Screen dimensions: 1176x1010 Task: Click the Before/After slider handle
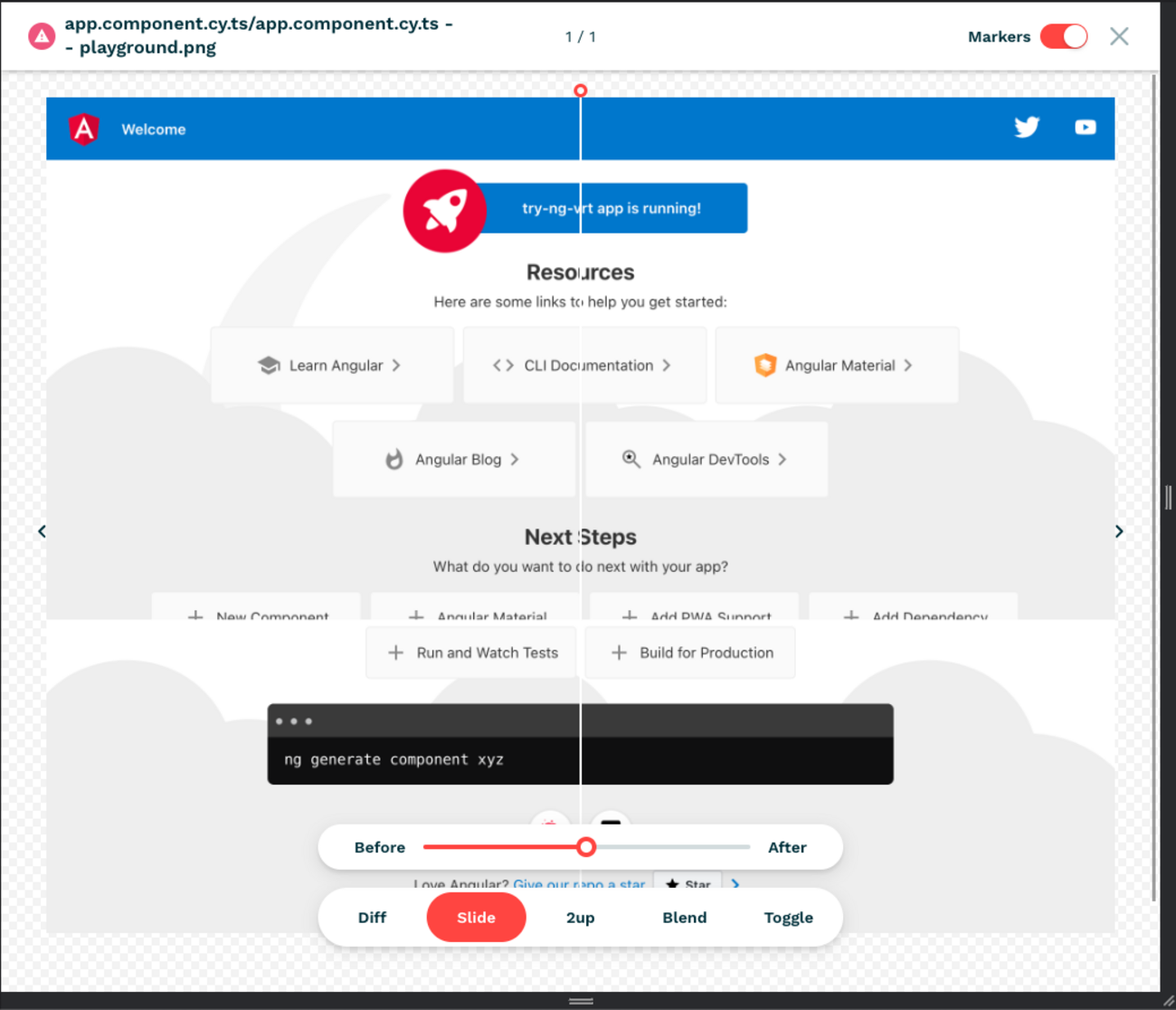point(586,847)
